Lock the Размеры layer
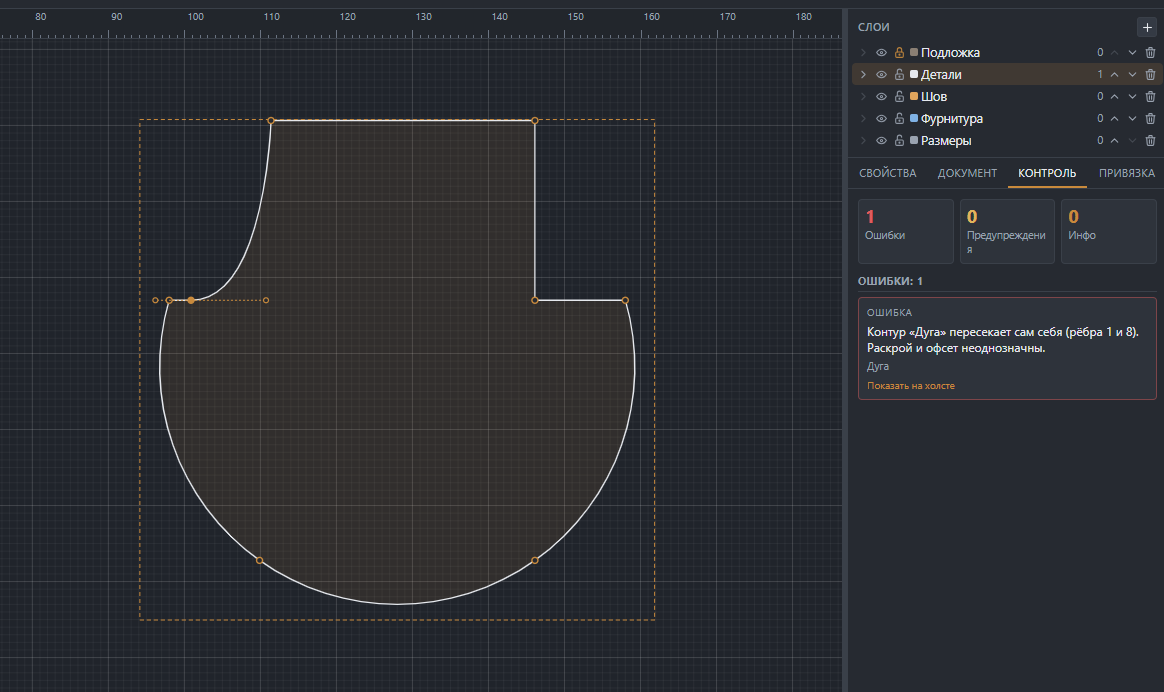 [x=899, y=140]
